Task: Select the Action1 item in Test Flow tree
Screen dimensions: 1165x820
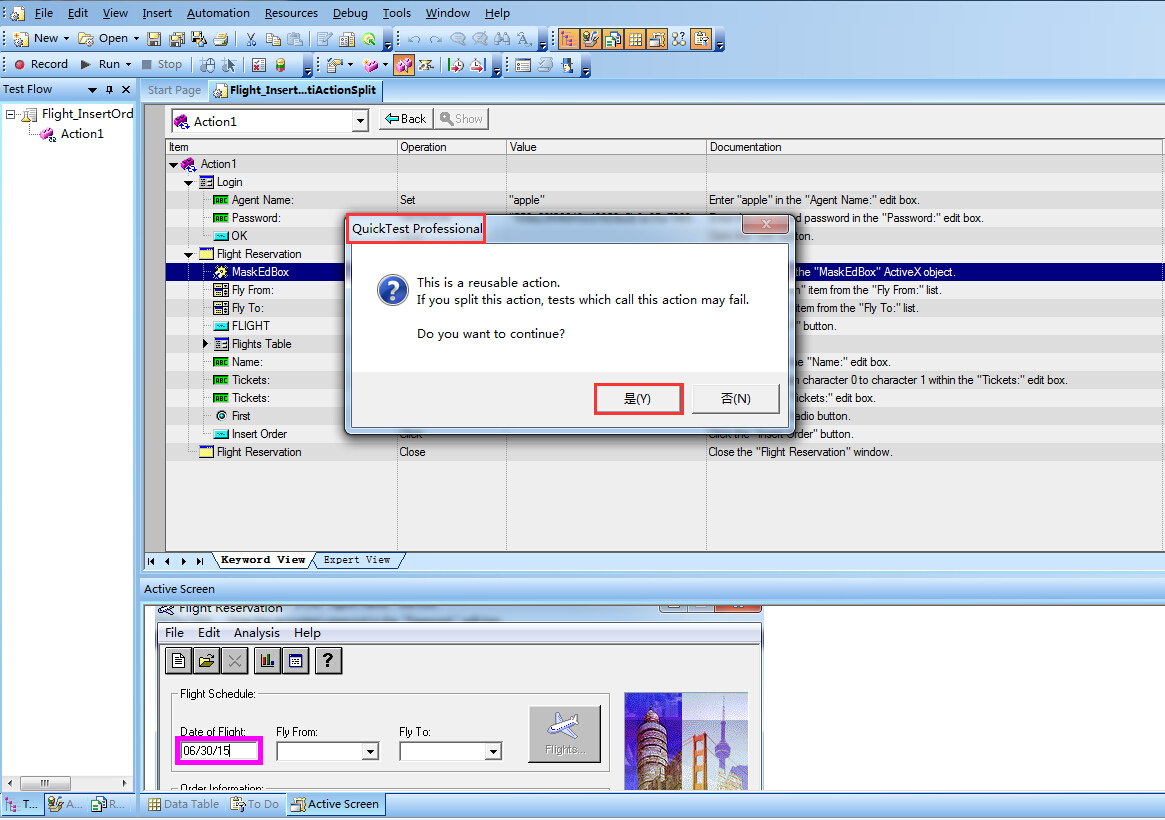Action: [82, 134]
